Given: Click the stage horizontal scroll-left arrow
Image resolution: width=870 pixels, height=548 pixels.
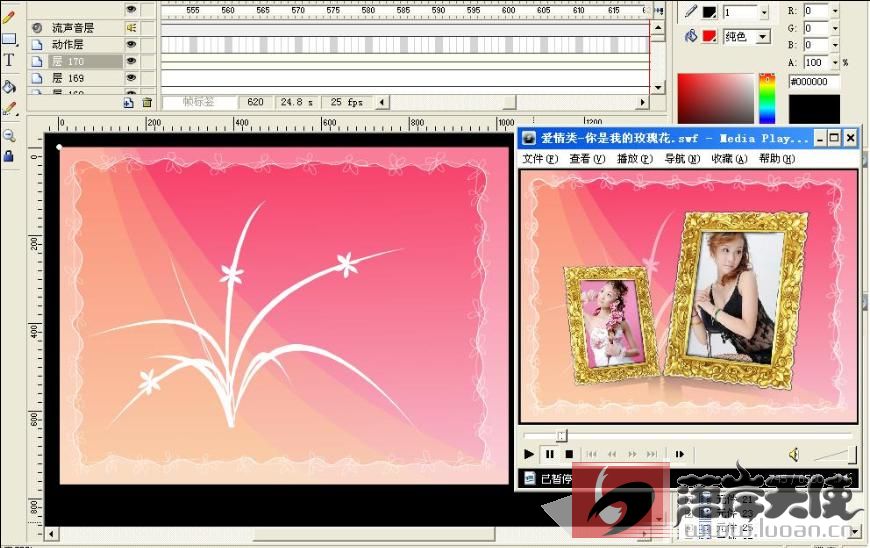Looking at the screenshot, I should (51, 534).
